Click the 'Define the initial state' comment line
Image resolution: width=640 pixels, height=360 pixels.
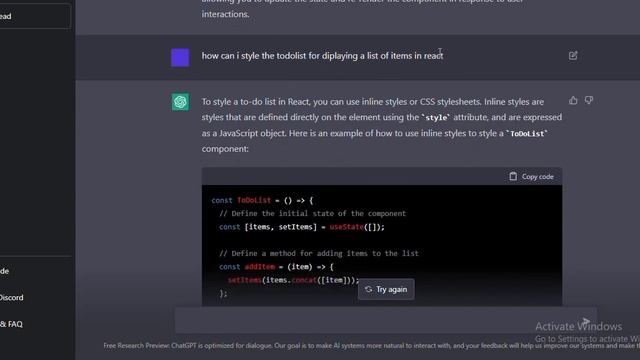[313, 213]
